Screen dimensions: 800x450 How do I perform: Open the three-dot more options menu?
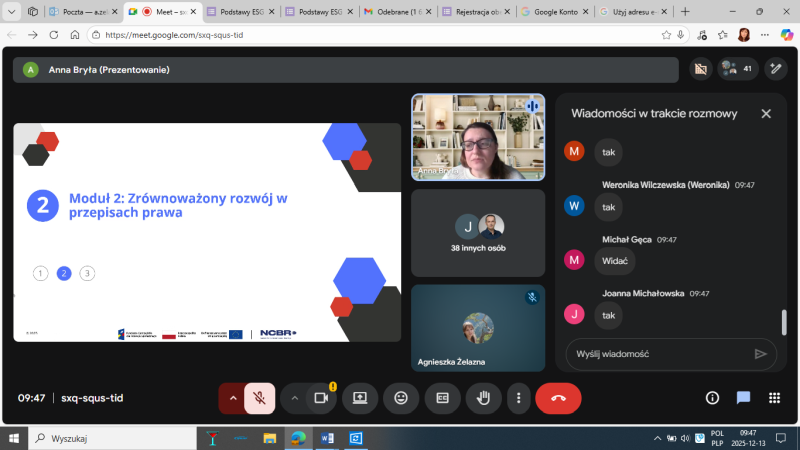(517, 398)
